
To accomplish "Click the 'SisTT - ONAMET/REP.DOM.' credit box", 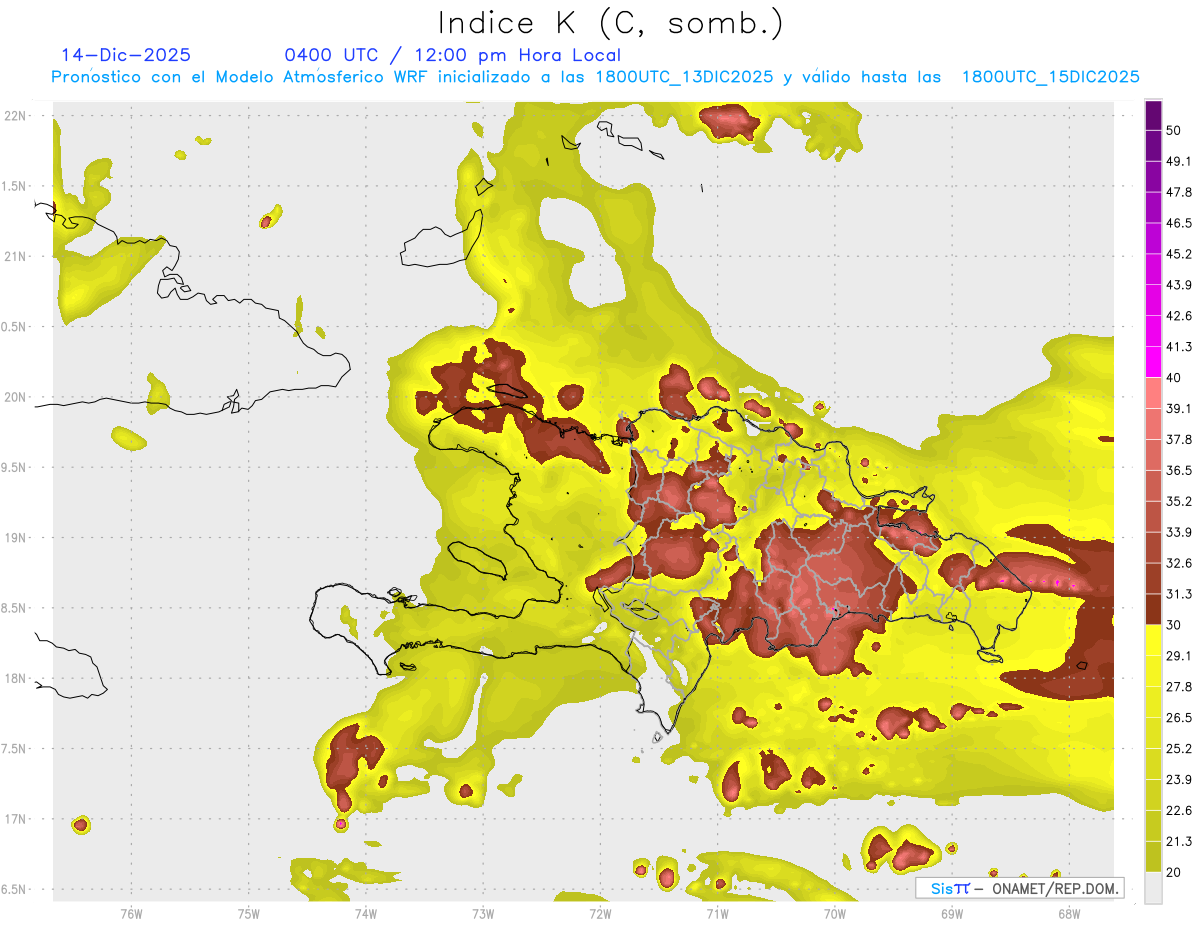I will point(1019,888).
